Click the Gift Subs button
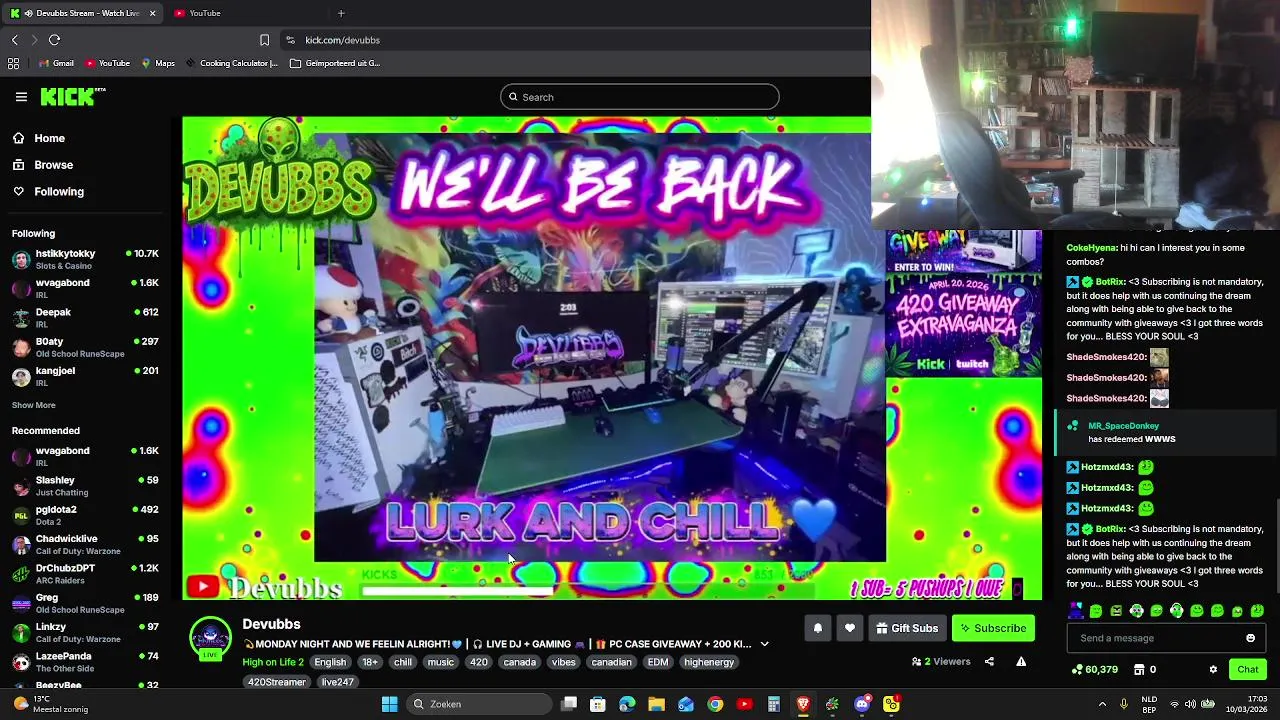The height and width of the screenshot is (720, 1280). pos(908,628)
